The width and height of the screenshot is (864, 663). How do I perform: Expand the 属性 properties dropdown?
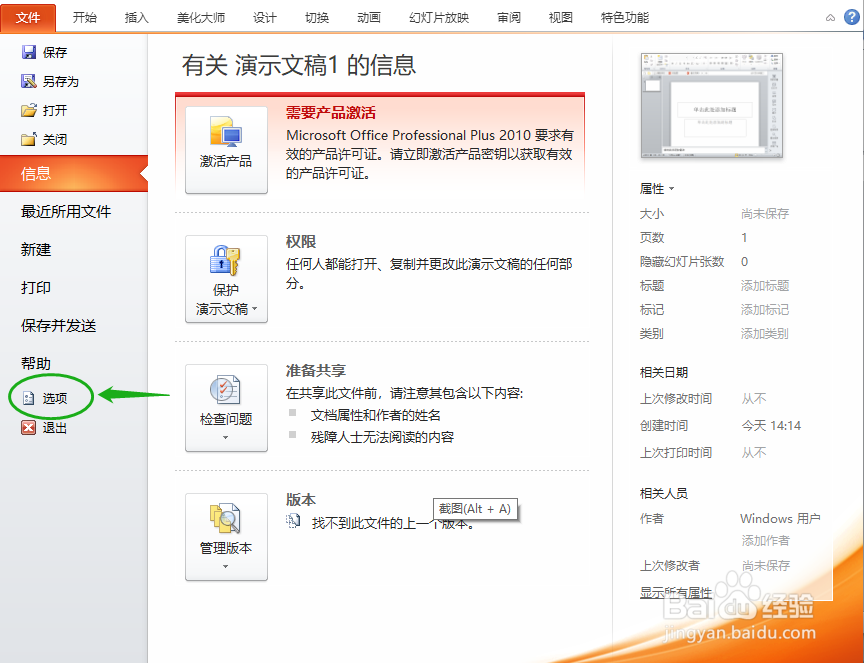click(657, 188)
